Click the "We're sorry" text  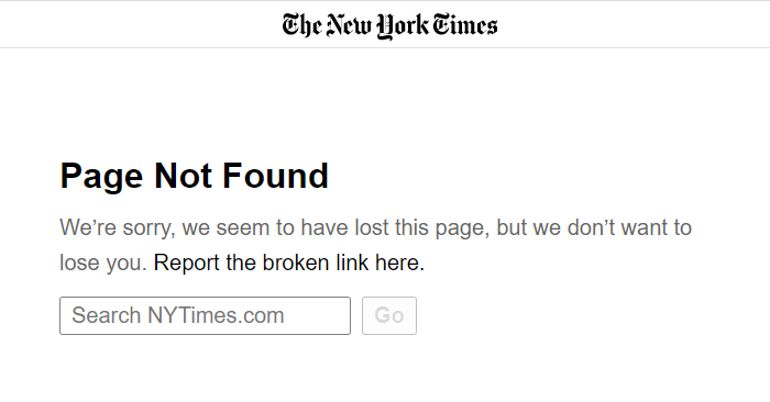117,227
